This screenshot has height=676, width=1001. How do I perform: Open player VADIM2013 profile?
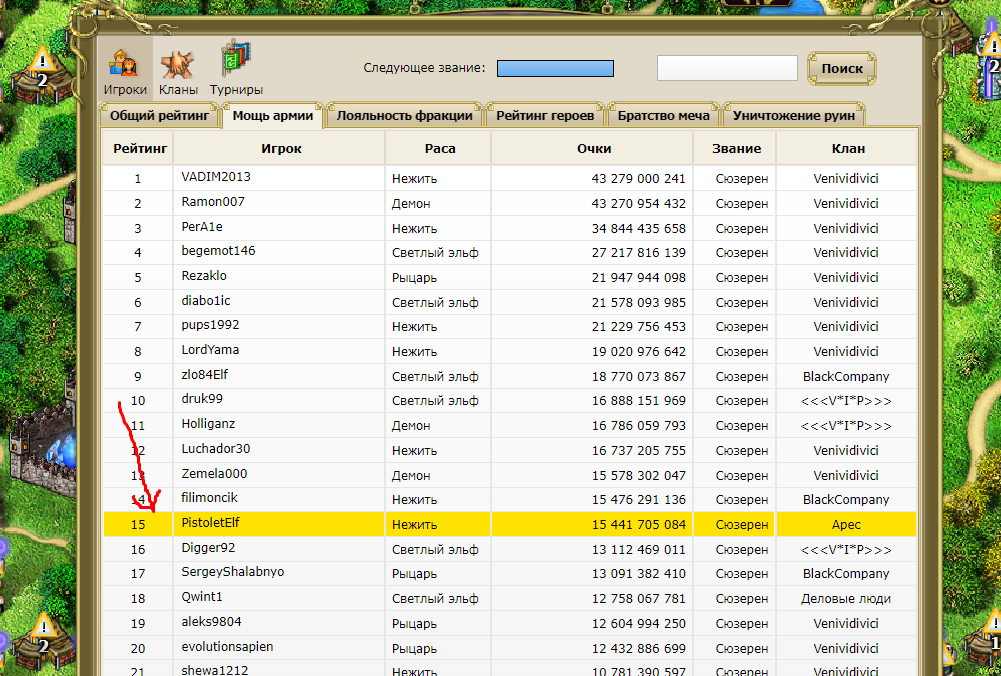(x=216, y=177)
